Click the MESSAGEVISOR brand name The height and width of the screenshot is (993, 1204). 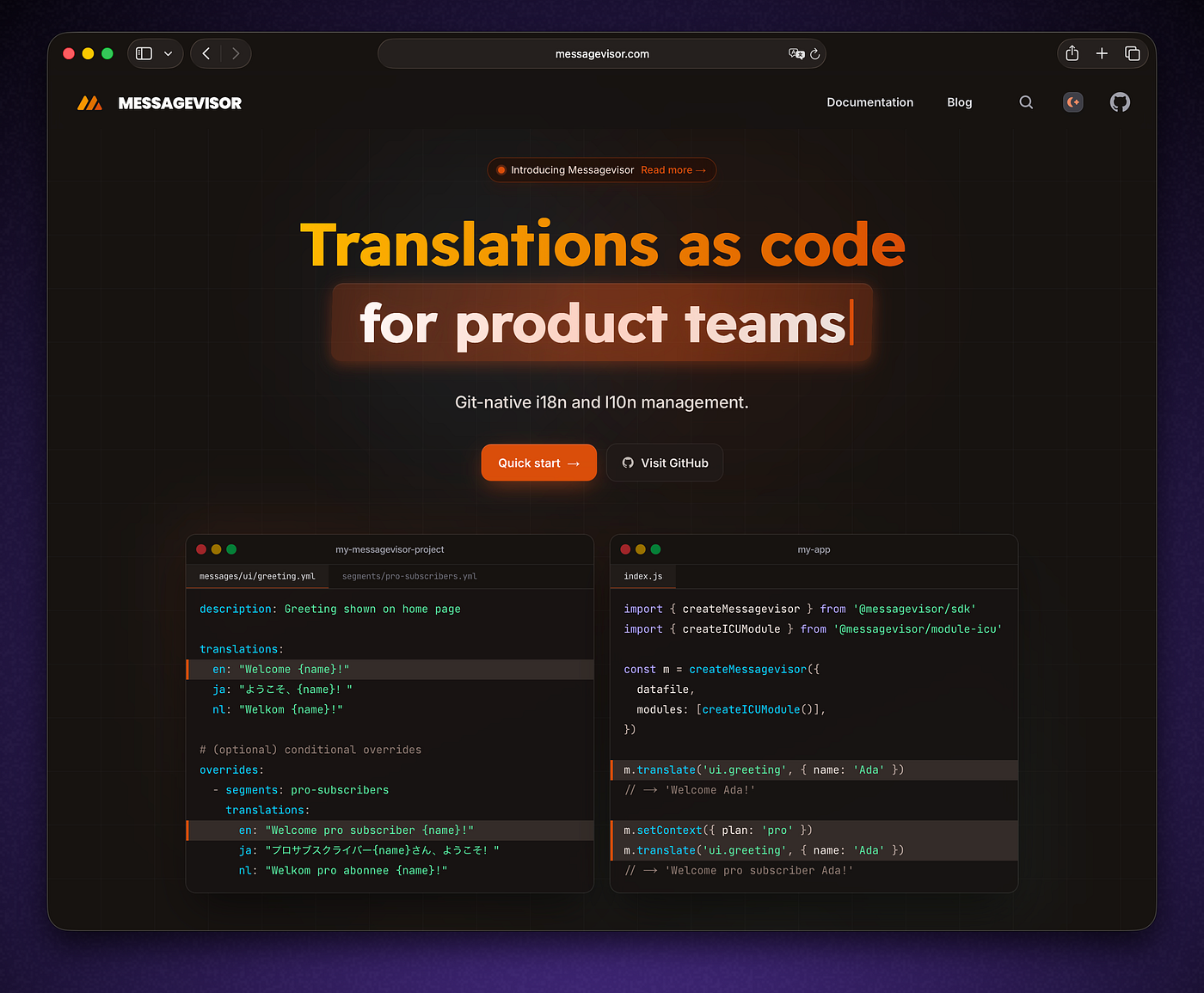pos(180,103)
